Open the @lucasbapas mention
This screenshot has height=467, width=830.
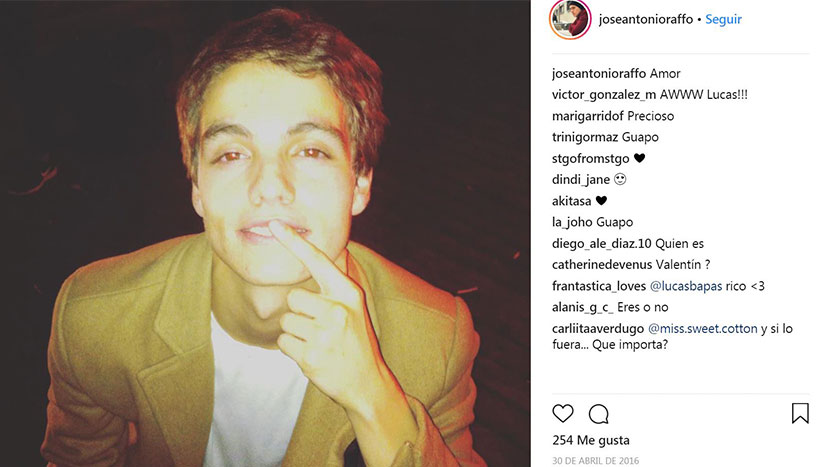tap(685, 286)
